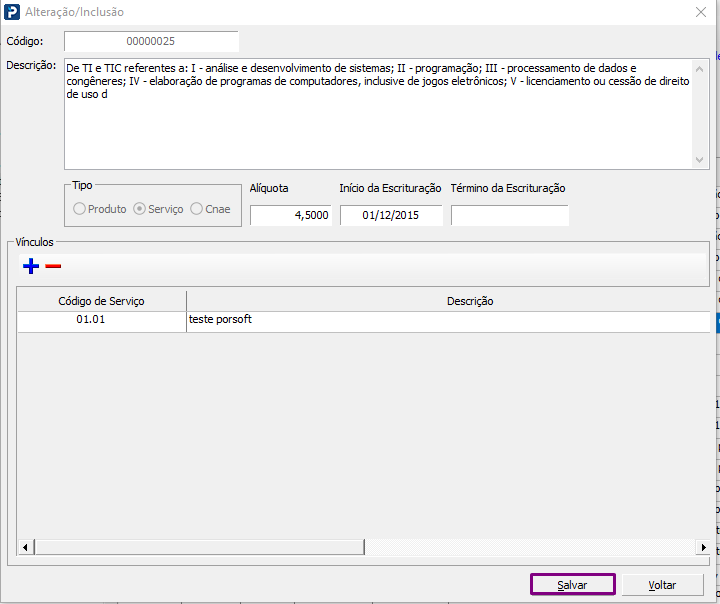Screen dimensions: 720x604
Task: Click the grid's left horizontal scroll arrow
Action: (25, 547)
